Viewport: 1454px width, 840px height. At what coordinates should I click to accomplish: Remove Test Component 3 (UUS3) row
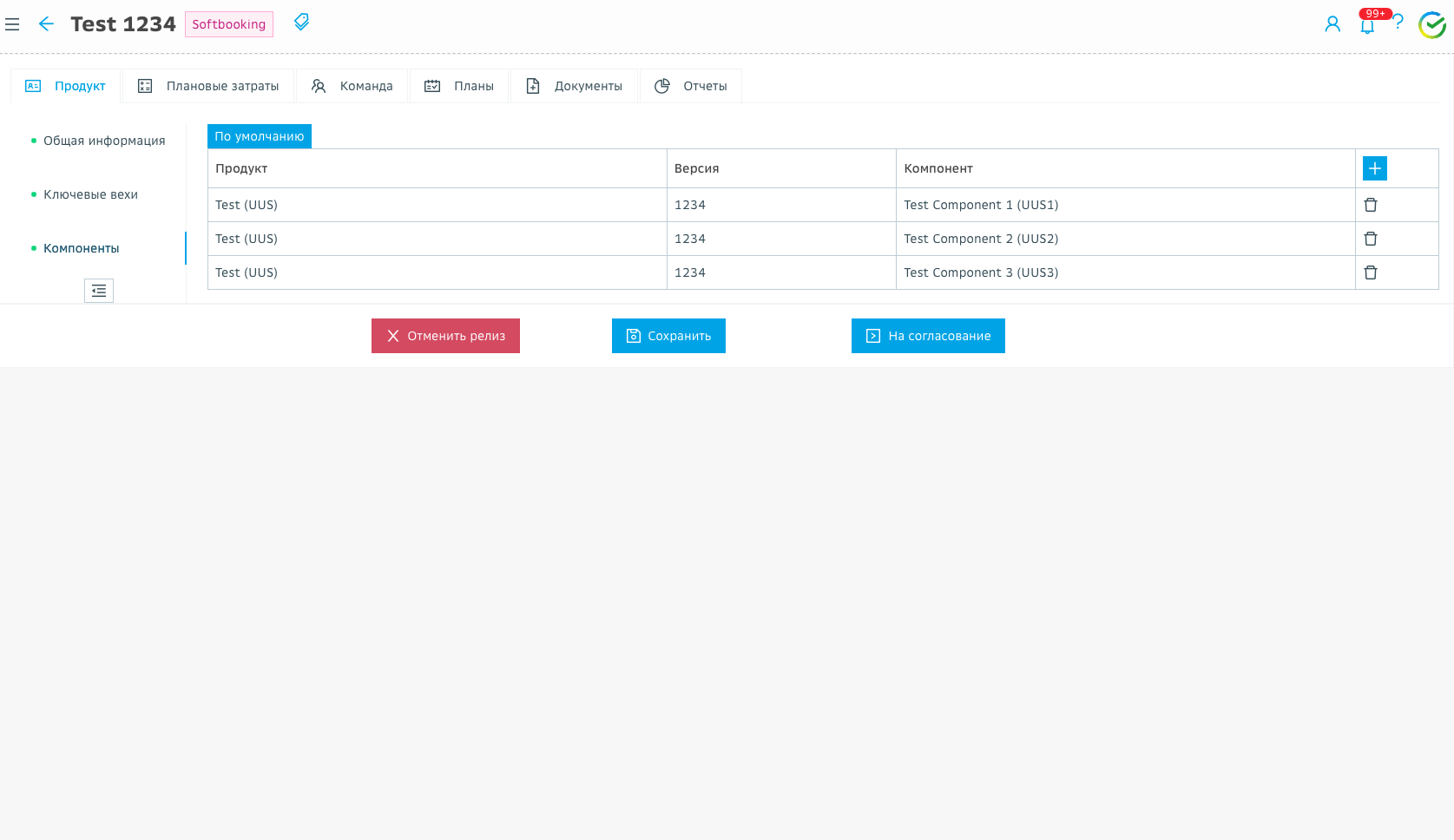point(1371,272)
